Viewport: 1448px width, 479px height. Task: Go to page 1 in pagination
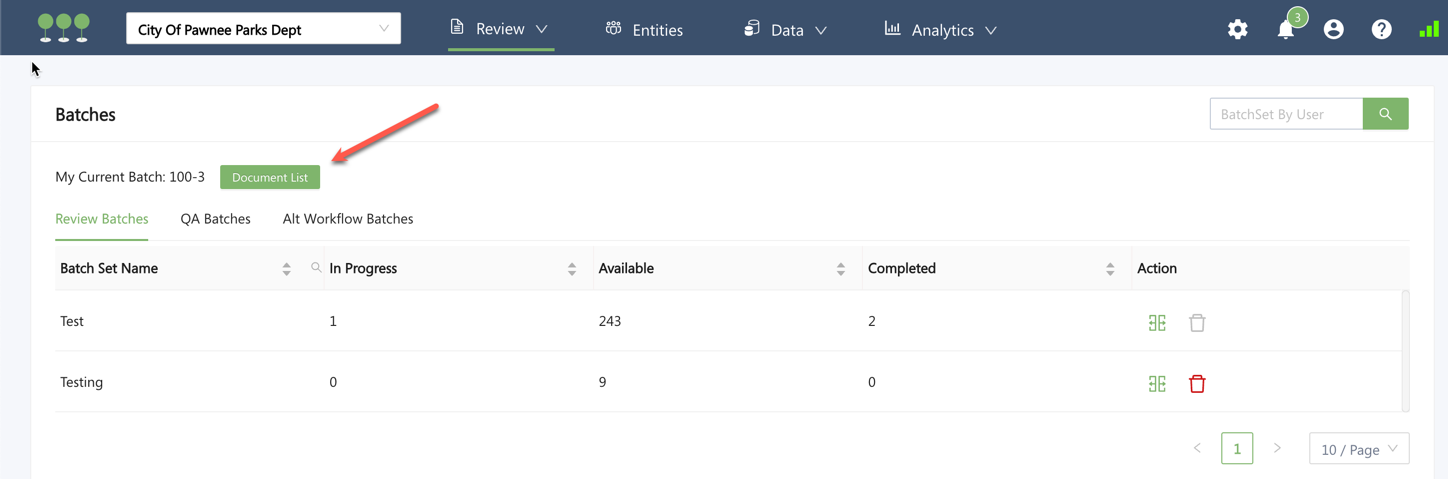(x=1236, y=449)
